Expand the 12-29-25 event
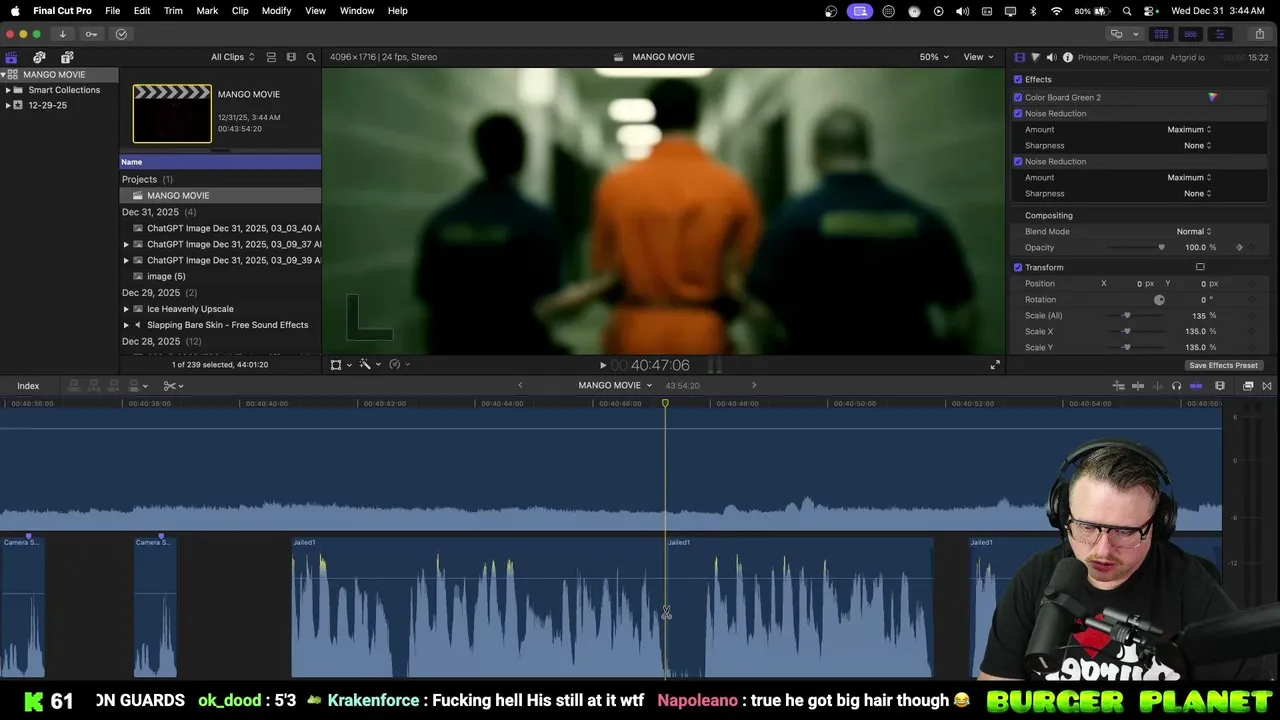This screenshot has width=1280, height=720. tap(8, 105)
